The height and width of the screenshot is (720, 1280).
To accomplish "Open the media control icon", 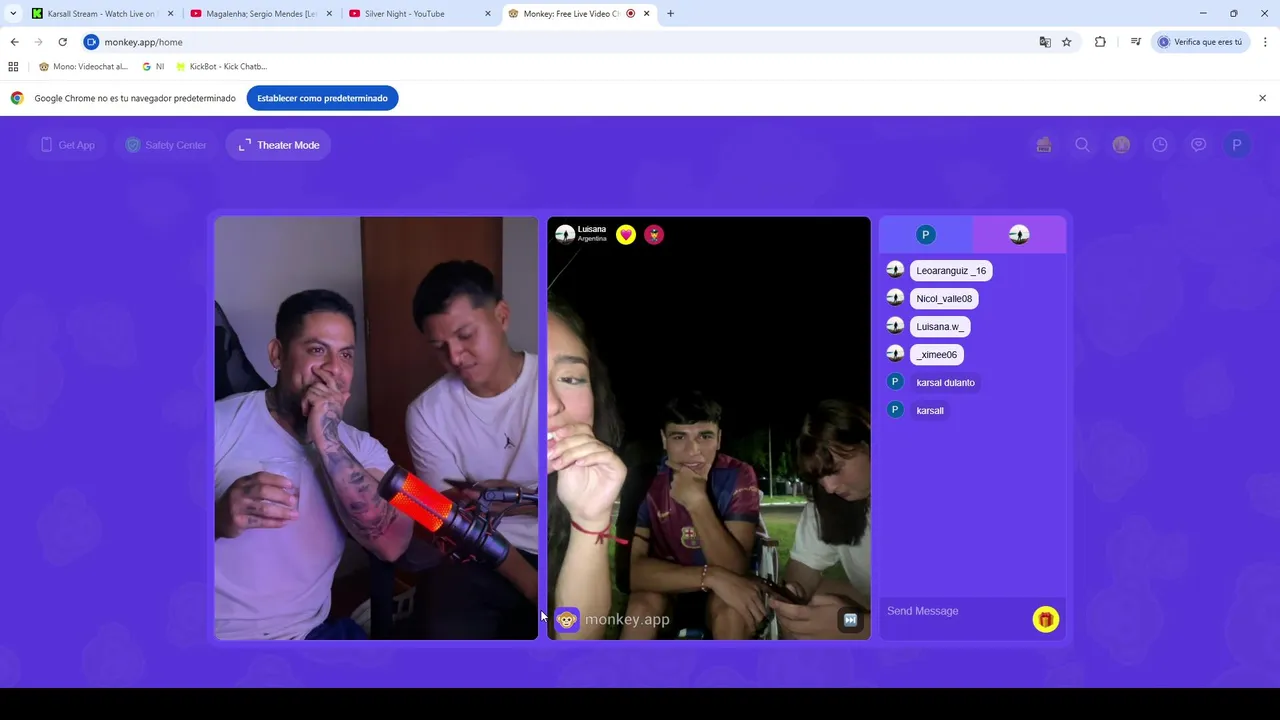I will click(x=1136, y=42).
